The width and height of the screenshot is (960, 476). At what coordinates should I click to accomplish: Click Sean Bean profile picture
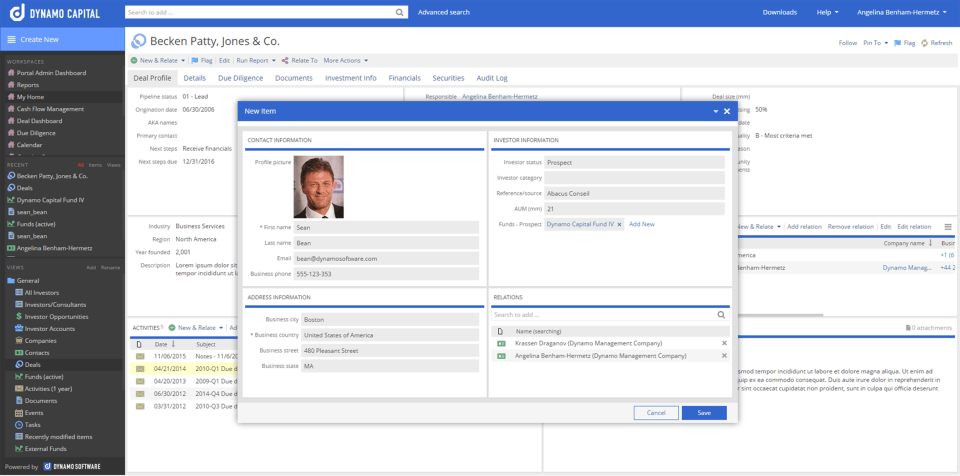[318, 187]
